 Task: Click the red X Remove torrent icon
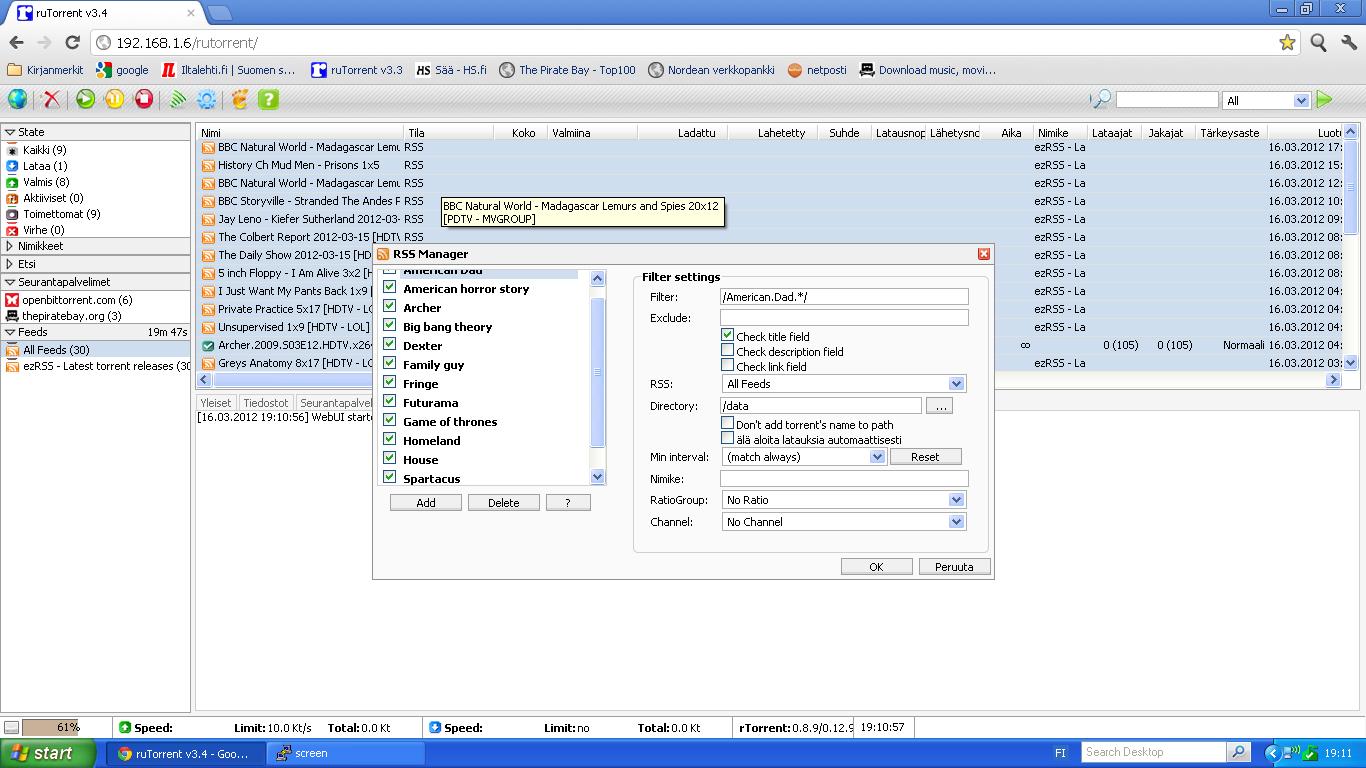pos(51,99)
